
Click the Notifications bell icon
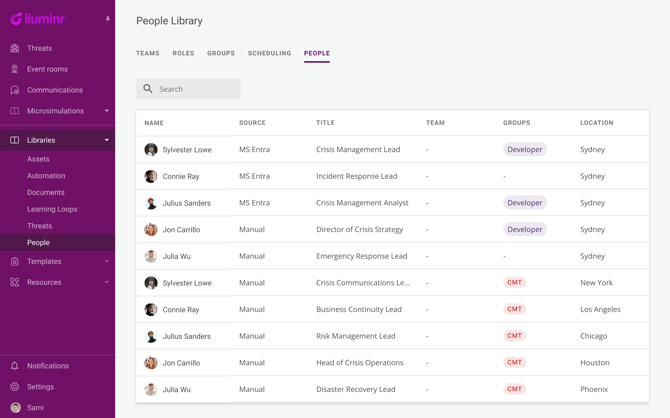15,366
